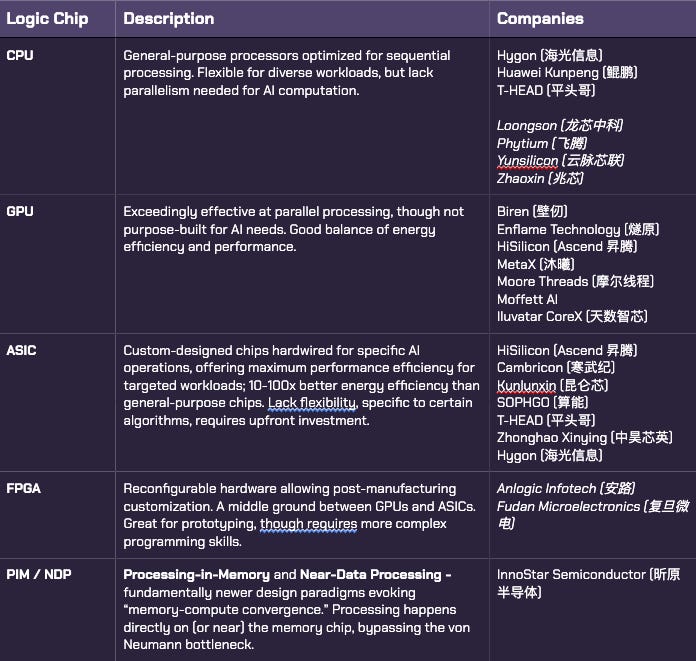Click the underlined 'Lack flexibility' phrase
Viewport: 696px width, 661px height.
(312, 403)
